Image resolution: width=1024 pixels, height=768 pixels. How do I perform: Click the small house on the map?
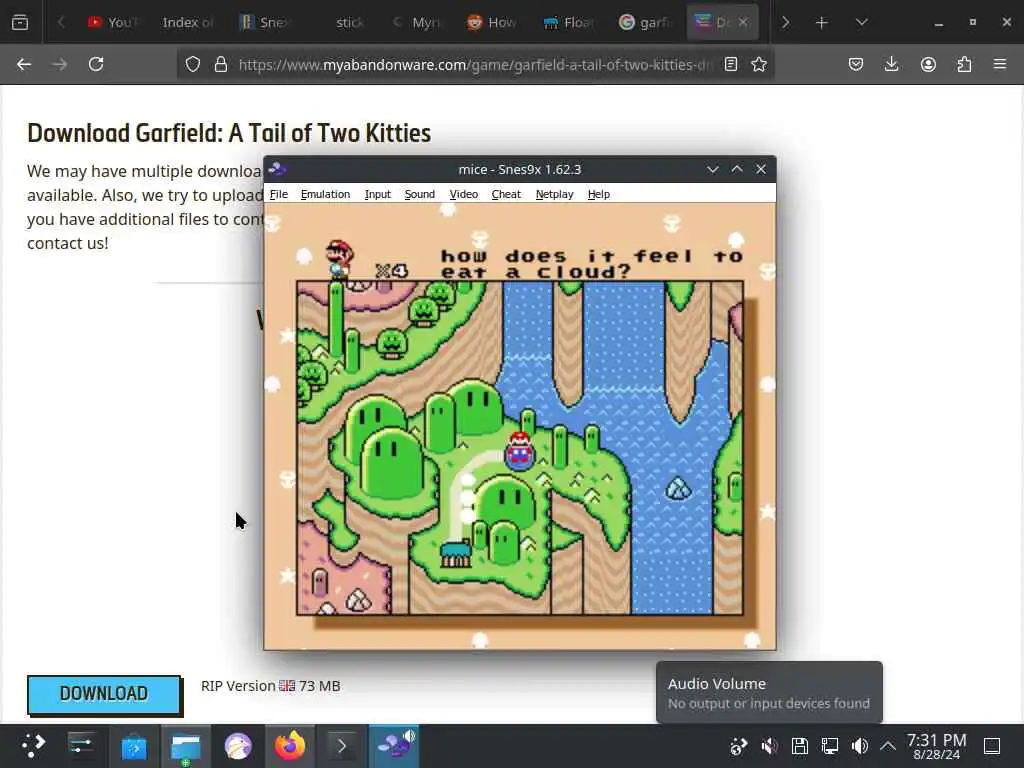pyautogui.click(x=456, y=554)
